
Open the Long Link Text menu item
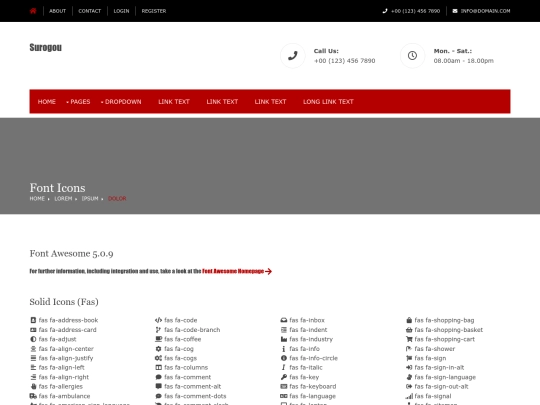[328, 102]
